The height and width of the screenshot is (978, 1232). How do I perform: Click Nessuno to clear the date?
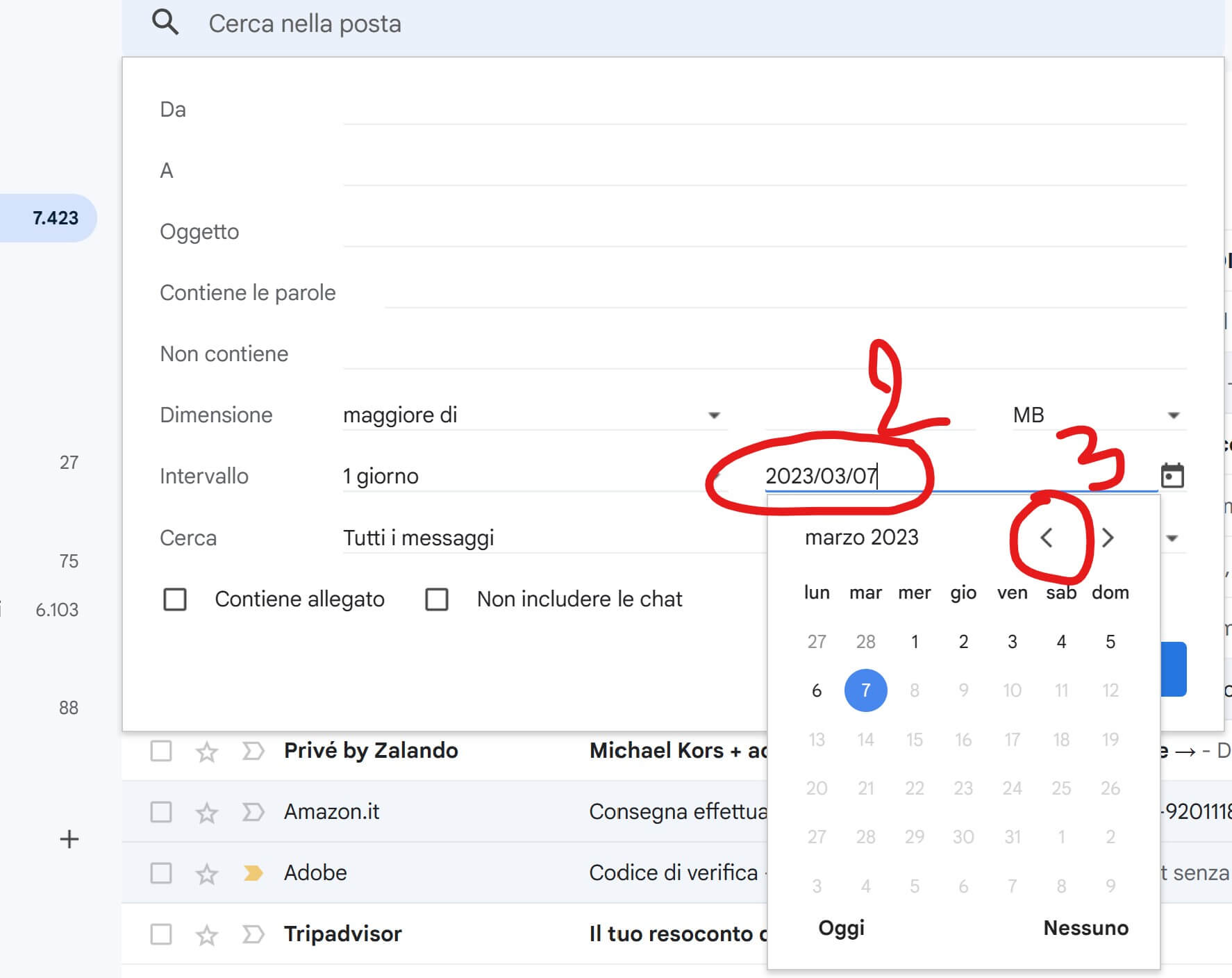coord(1085,928)
